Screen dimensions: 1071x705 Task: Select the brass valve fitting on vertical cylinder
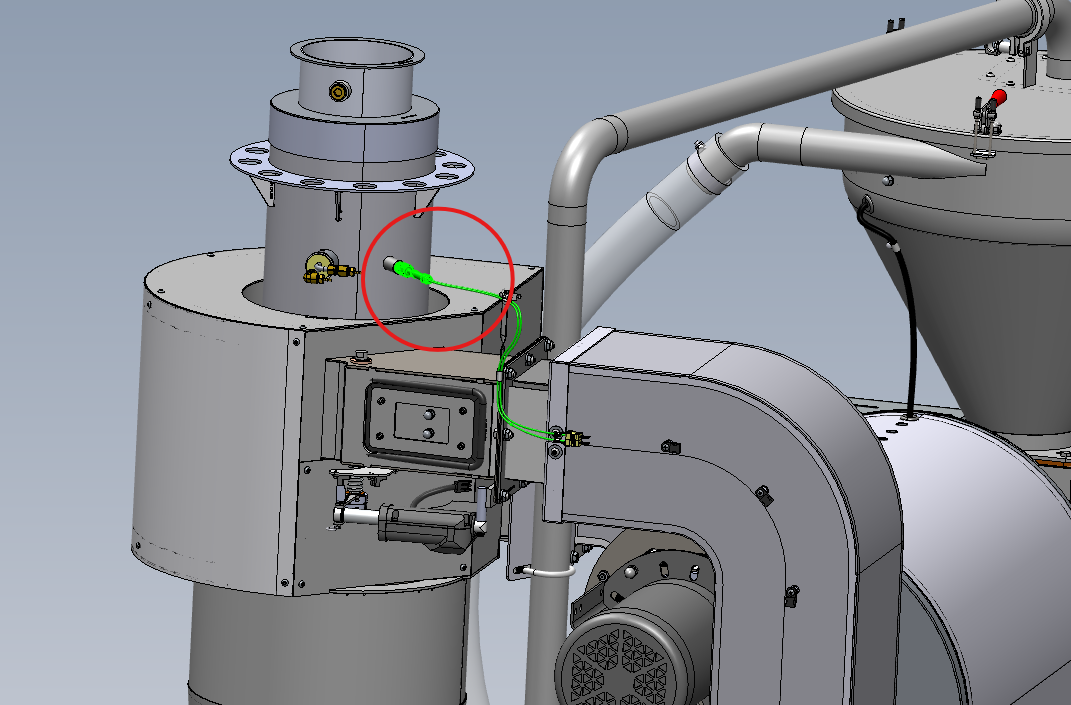323,268
